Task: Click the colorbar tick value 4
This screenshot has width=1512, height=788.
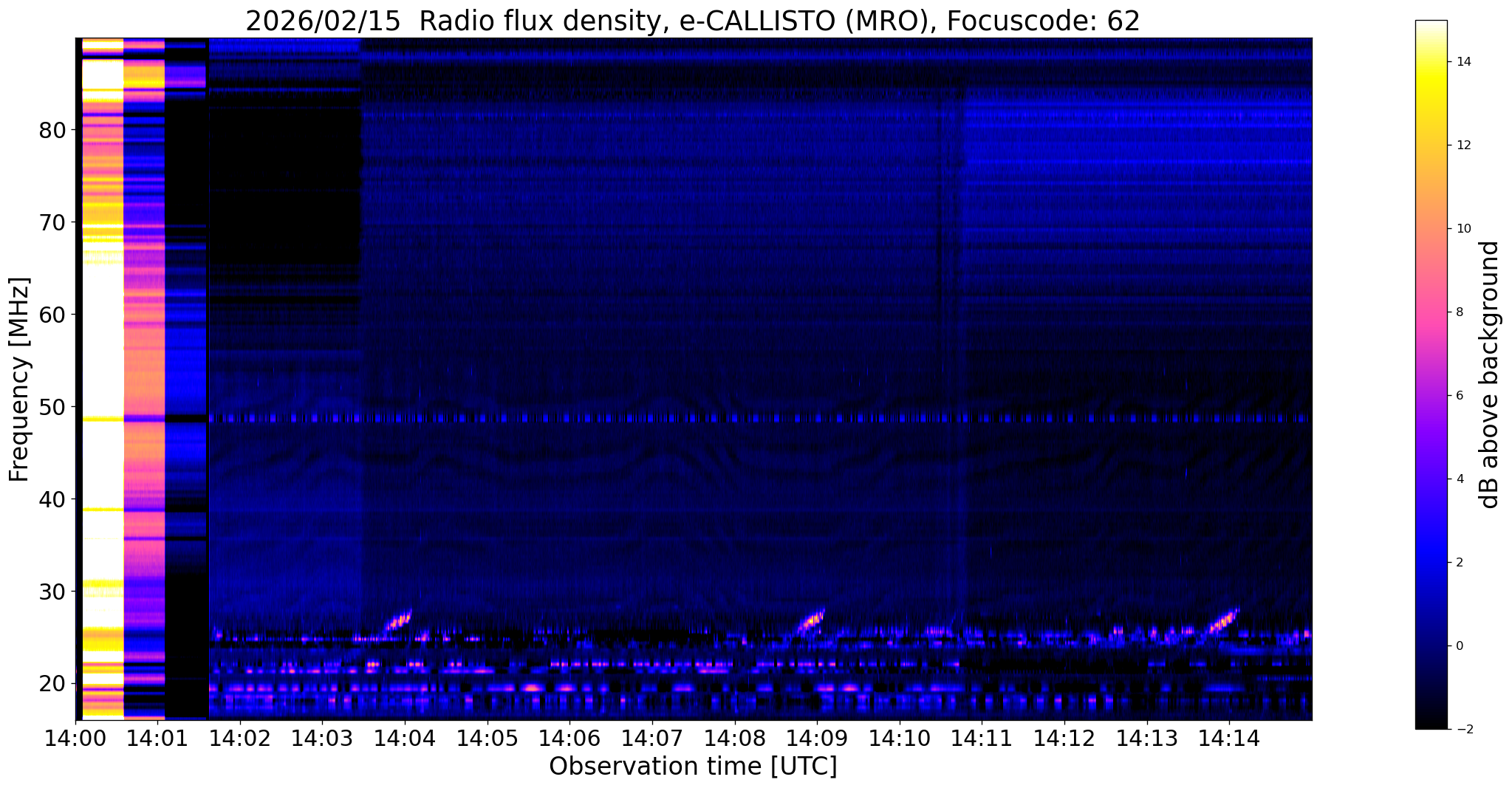Action: tap(1459, 479)
